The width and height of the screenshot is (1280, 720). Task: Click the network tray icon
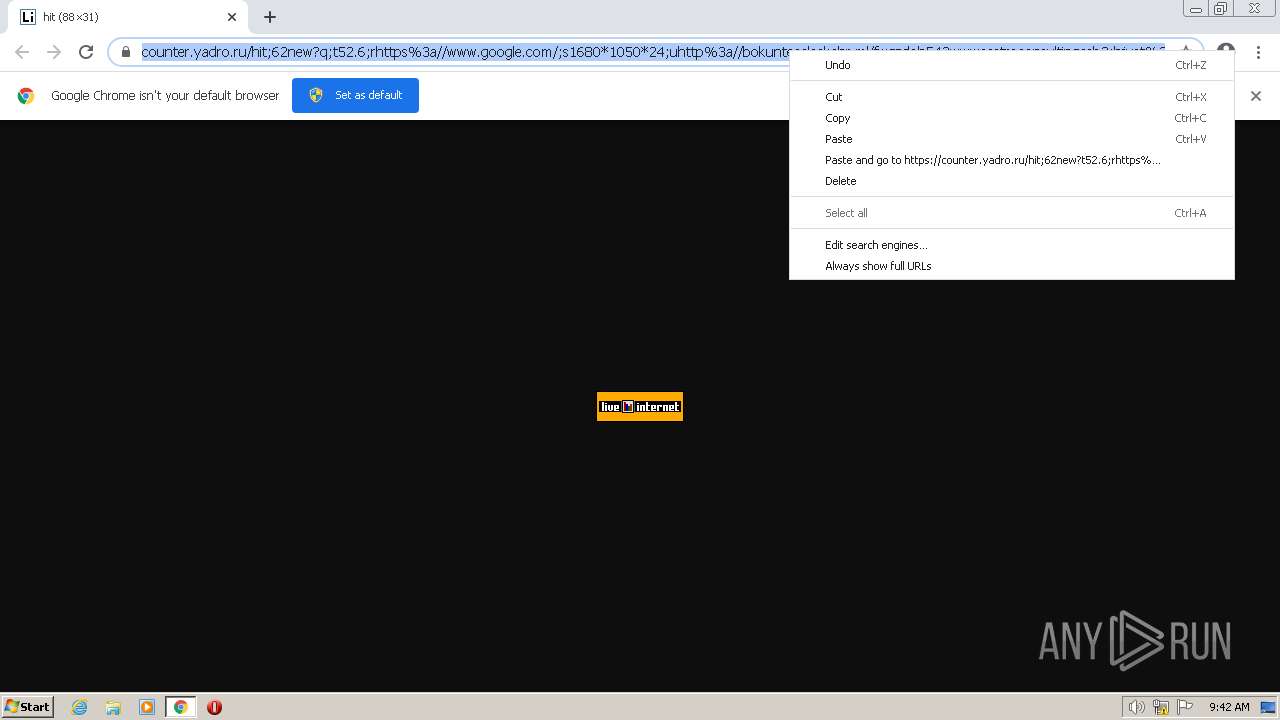pos(1161,707)
